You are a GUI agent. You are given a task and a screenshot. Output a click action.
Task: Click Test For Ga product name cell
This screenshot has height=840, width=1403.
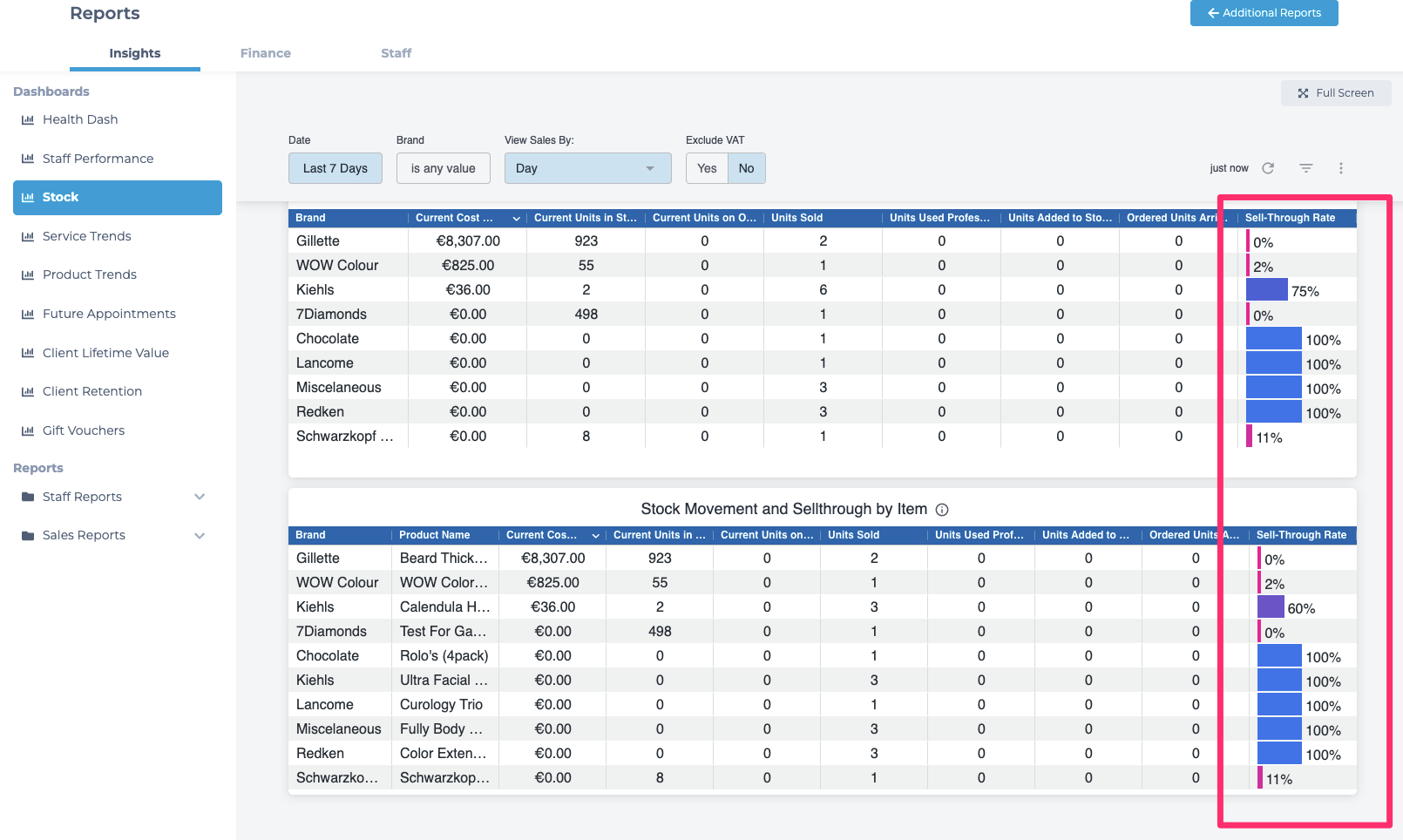444,632
